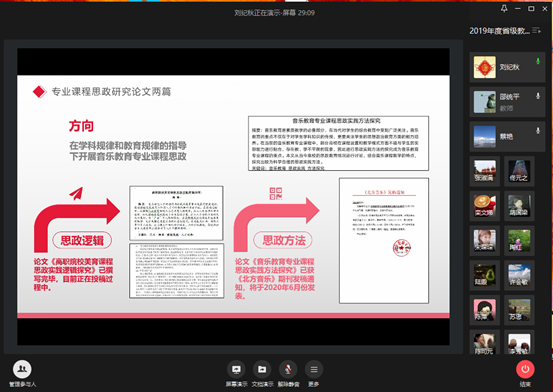Select the 许会敏 participant avatar
The height and width of the screenshot is (392, 553).
coord(519,275)
